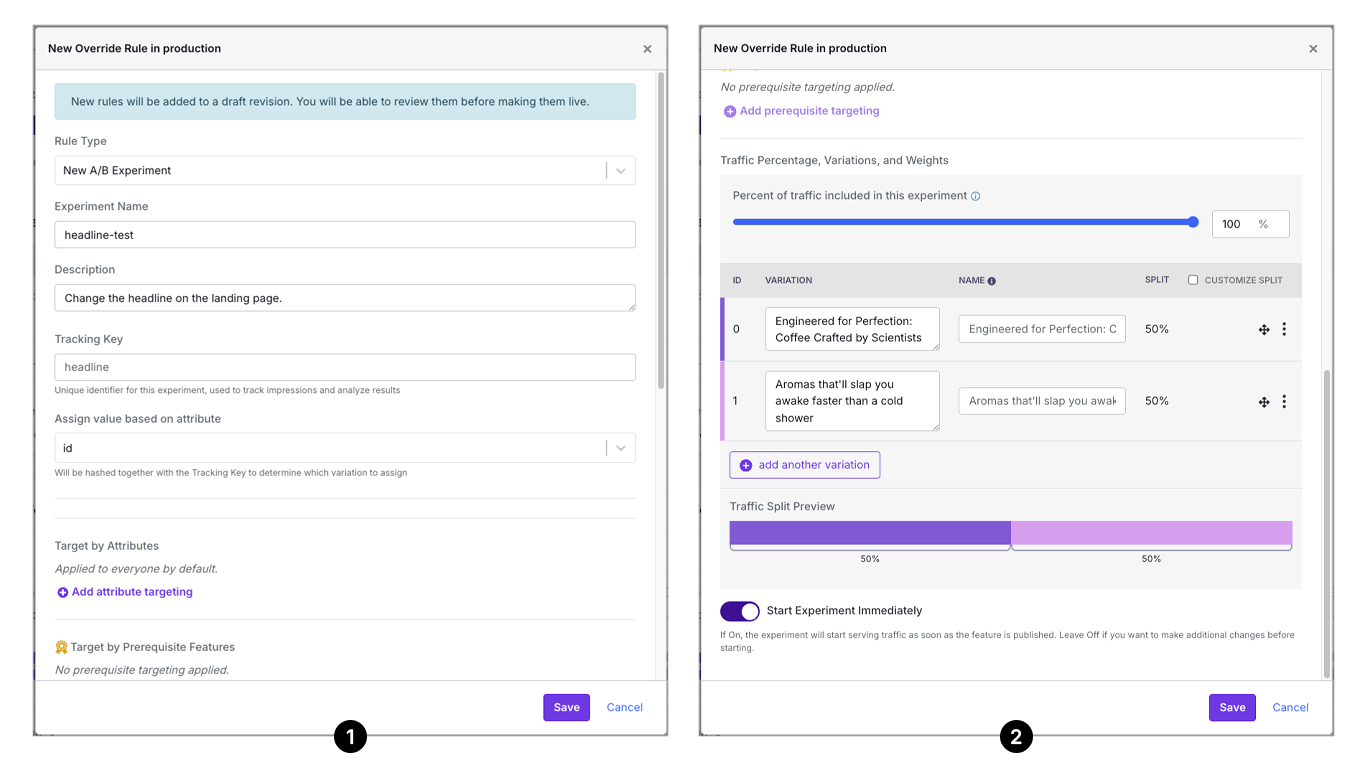1366x768 pixels.
Task: Click the info icon next to NAME column header
Action: click(994, 280)
